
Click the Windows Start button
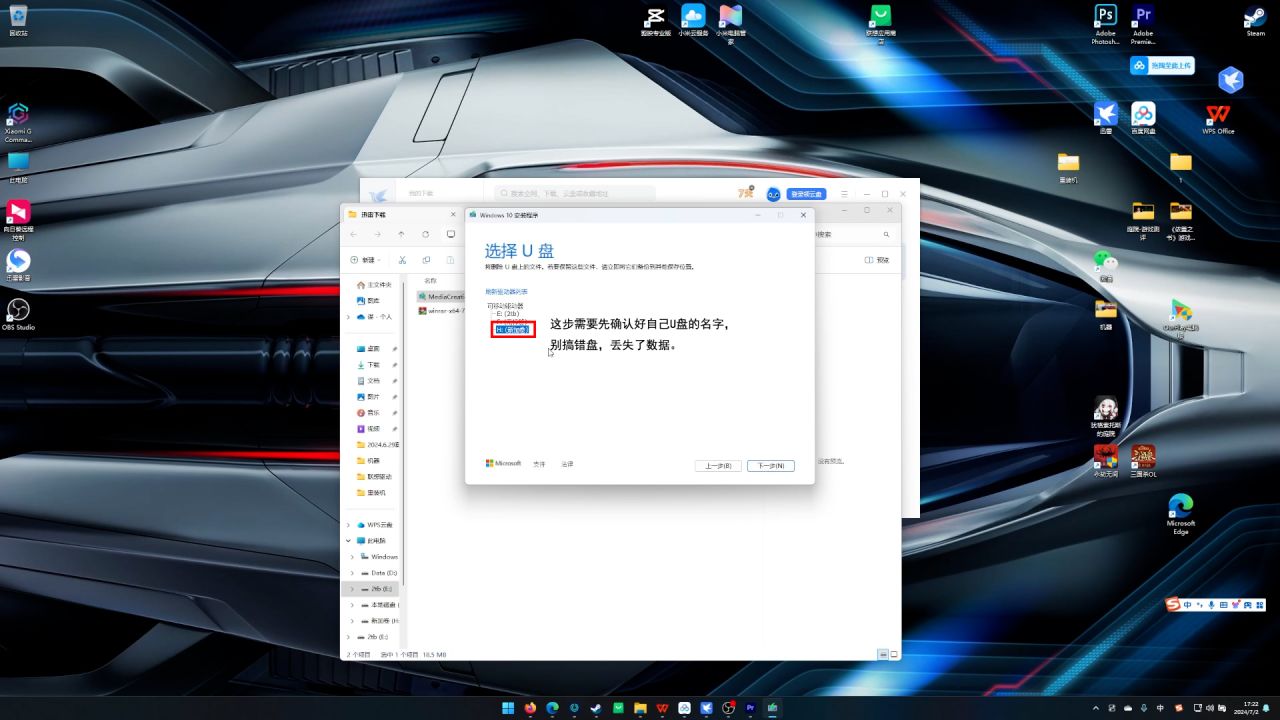[507, 708]
